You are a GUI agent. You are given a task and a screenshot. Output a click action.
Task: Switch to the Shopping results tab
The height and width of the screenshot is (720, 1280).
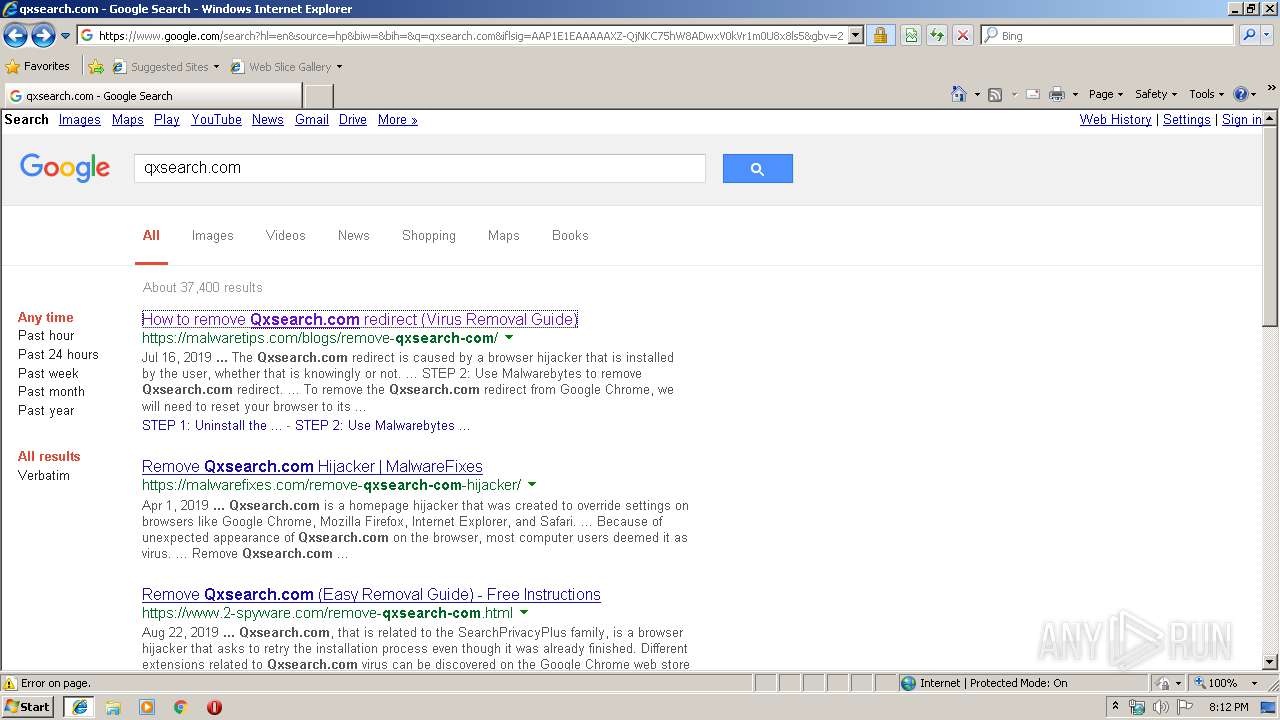click(428, 236)
